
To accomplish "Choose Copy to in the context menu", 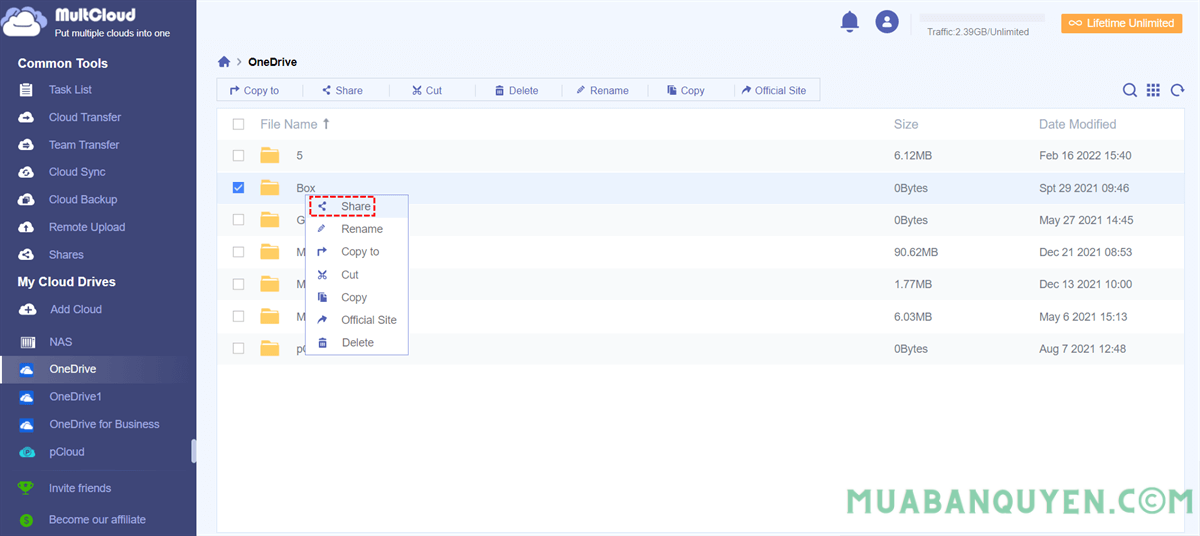I will 356,252.
